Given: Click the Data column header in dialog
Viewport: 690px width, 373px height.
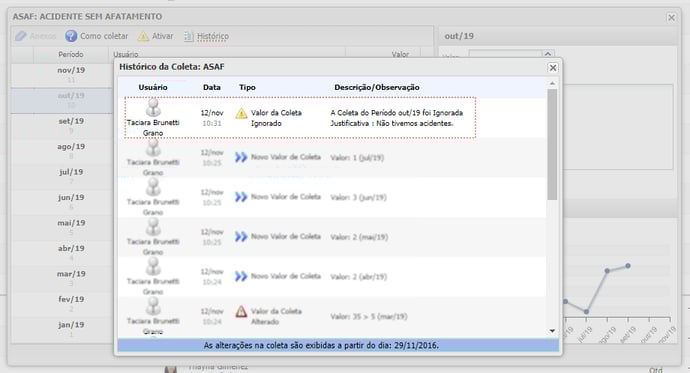Looking at the screenshot, I should (212, 87).
